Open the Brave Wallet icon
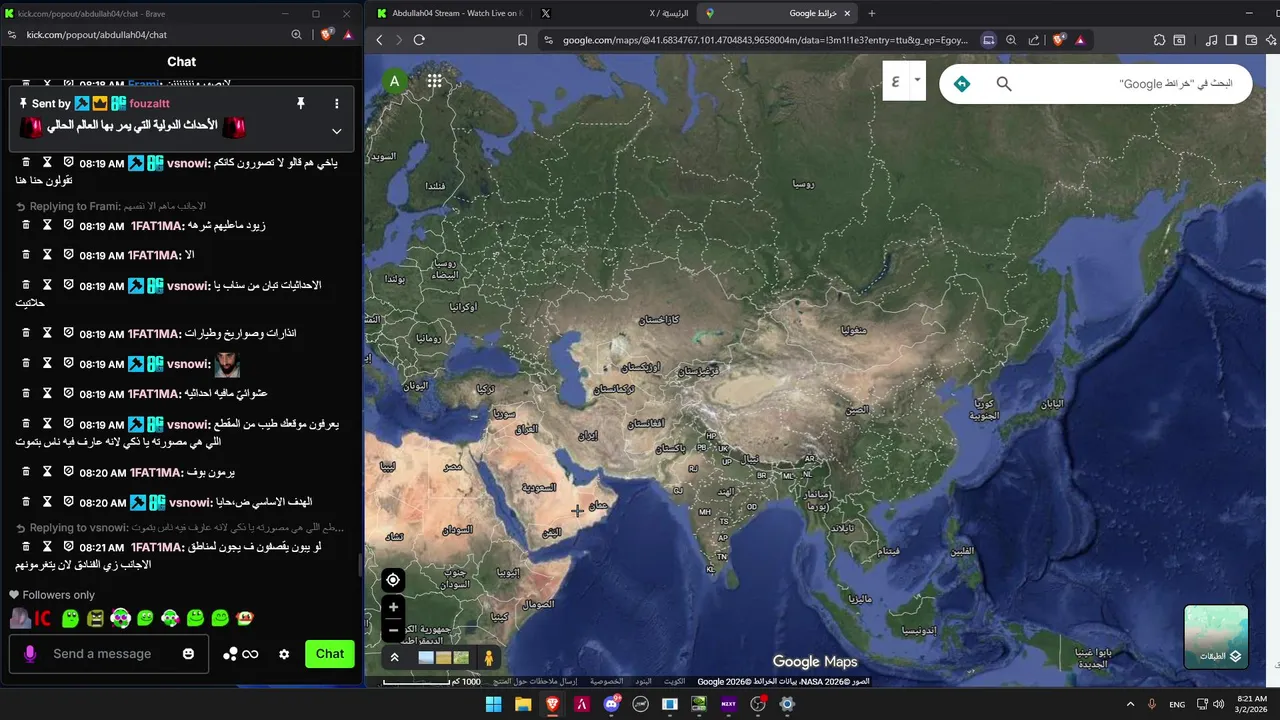This screenshot has width=1280, height=720. click(x=1251, y=40)
